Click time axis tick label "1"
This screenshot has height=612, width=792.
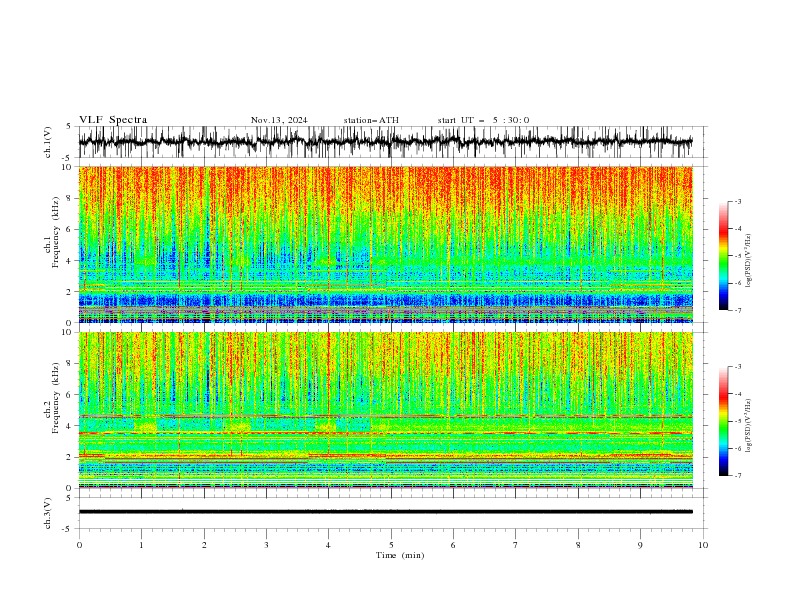pyautogui.click(x=141, y=545)
